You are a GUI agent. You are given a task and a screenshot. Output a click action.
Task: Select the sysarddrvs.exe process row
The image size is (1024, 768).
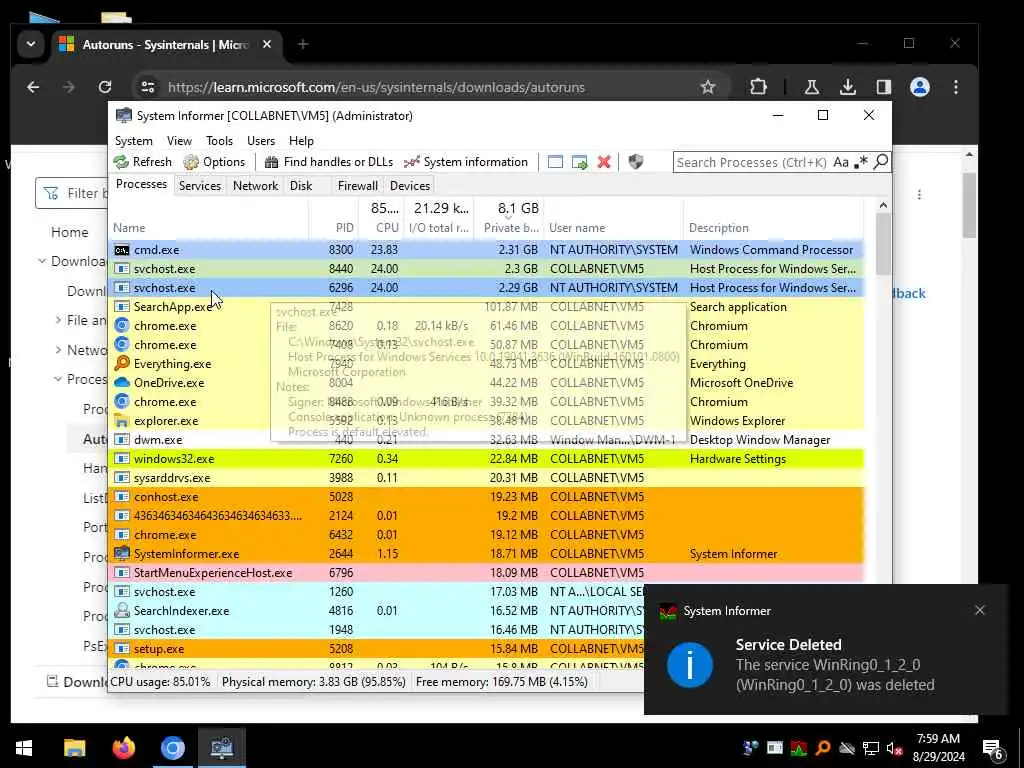coord(486,478)
